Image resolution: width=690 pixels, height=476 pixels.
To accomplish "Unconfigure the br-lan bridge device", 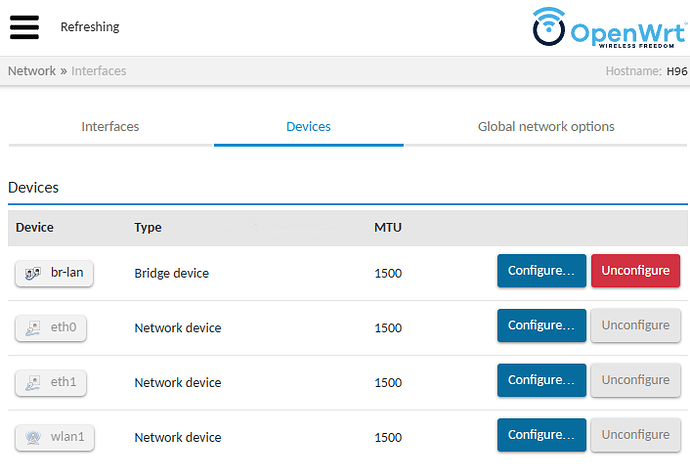I will click(635, 271).
